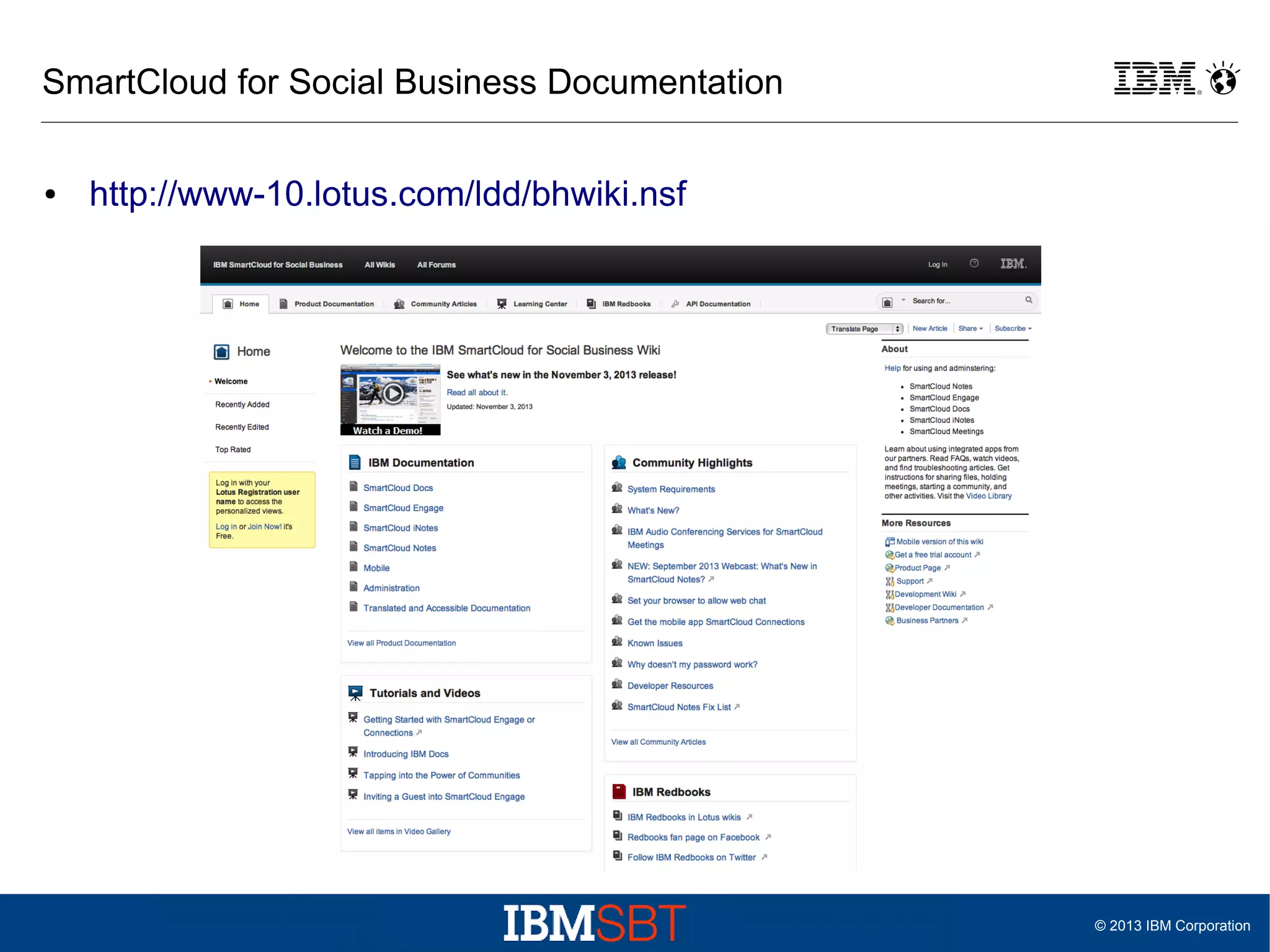Open the What's New? community article
The height and width of the screenshot is (952, 1270).
(653, 510)
